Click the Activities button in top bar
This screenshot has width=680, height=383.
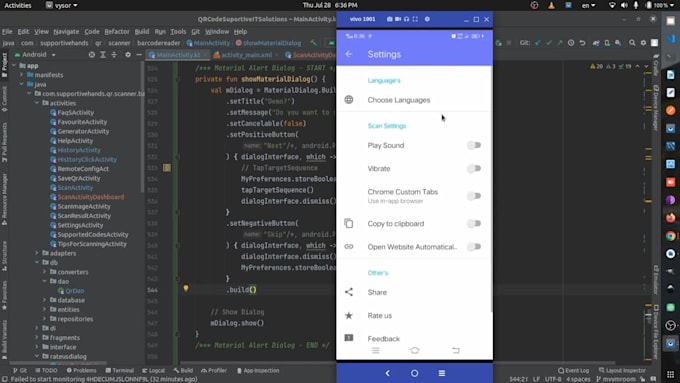coord(18,5)
